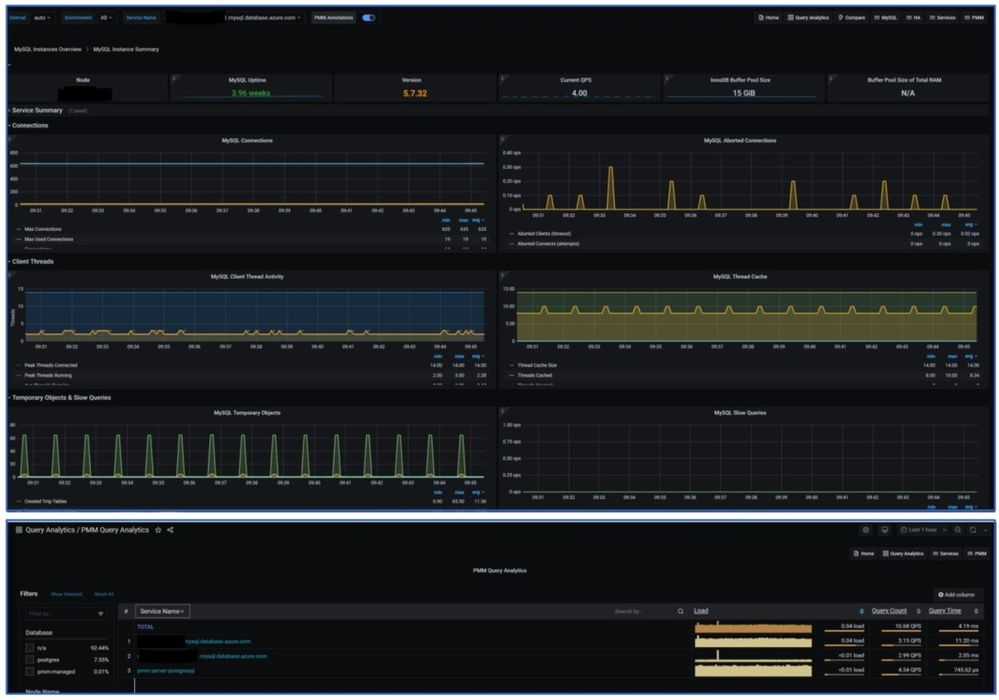Click info corner of MySQL Aborted Connections panel
Screen dimensions: 999x700
(503, 138)
